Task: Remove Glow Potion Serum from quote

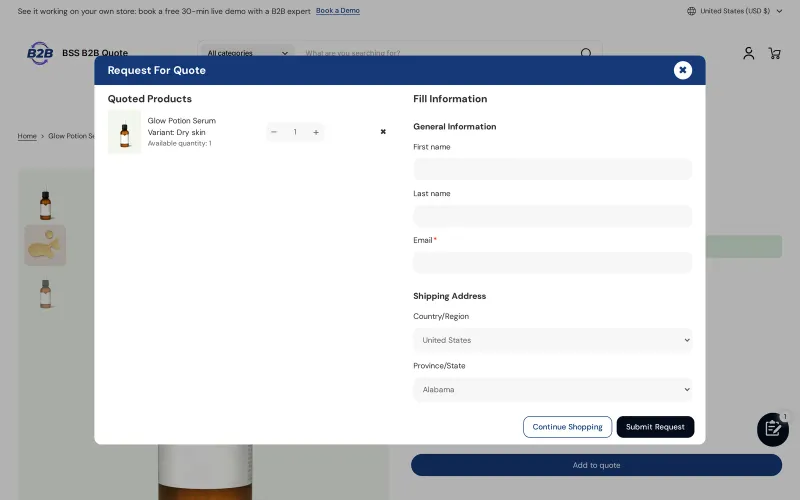Action: (x=383, y=132)
